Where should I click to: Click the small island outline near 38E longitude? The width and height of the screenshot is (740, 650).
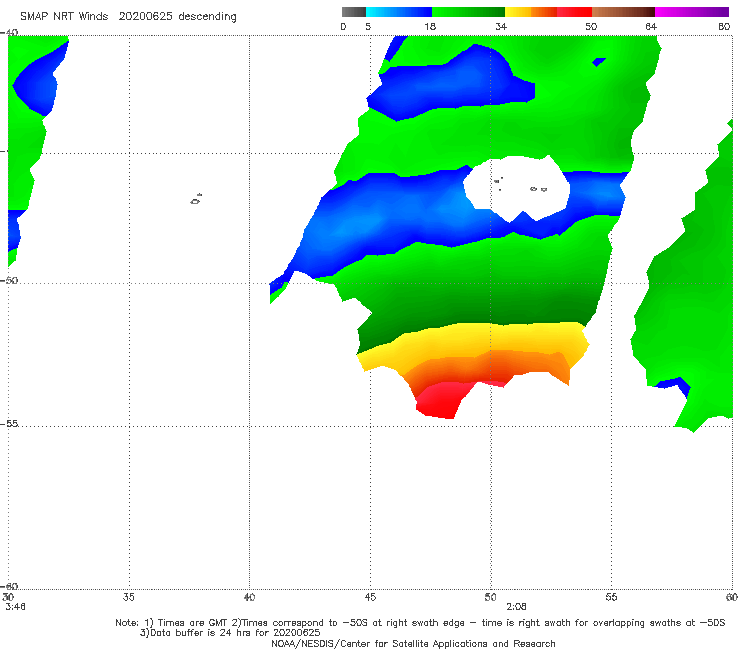point(196,199)
